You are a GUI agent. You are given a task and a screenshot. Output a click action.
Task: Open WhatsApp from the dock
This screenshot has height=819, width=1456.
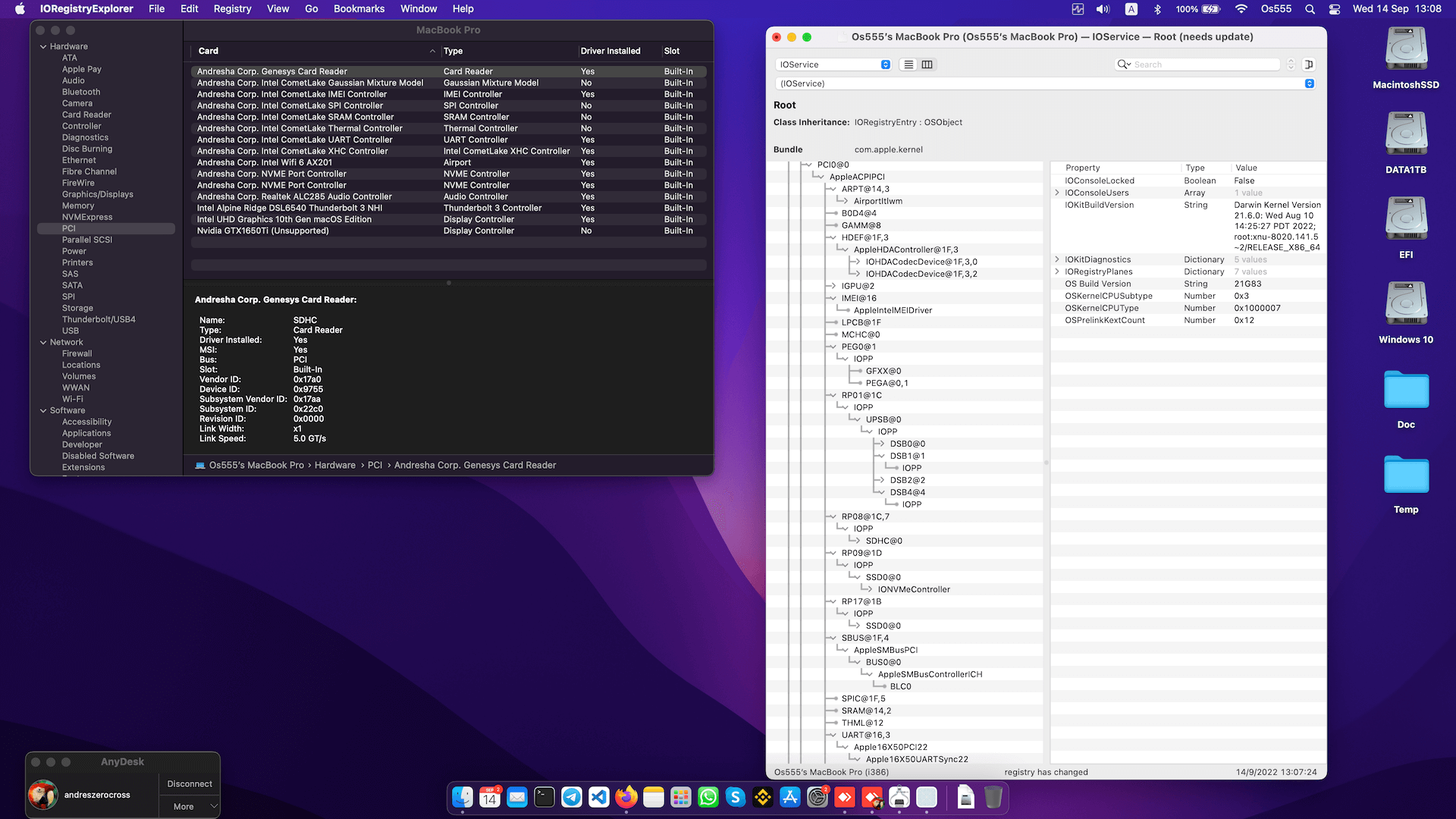click(708, 797)
